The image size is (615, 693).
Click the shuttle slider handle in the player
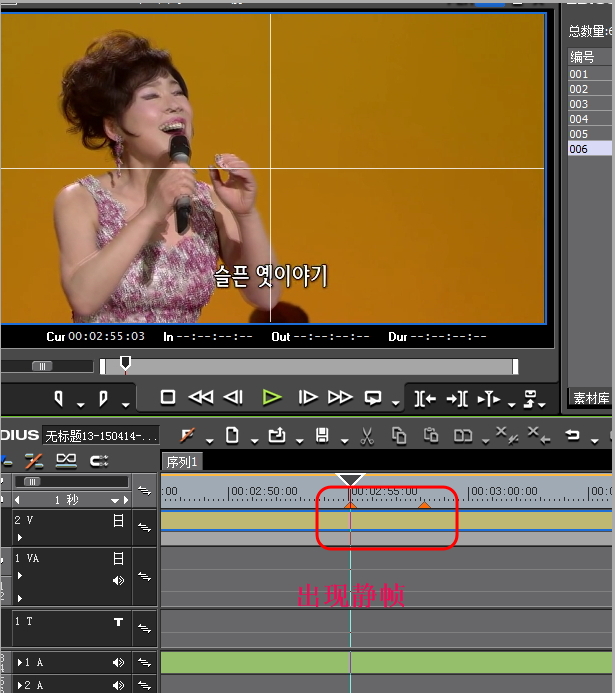(42, 366)
